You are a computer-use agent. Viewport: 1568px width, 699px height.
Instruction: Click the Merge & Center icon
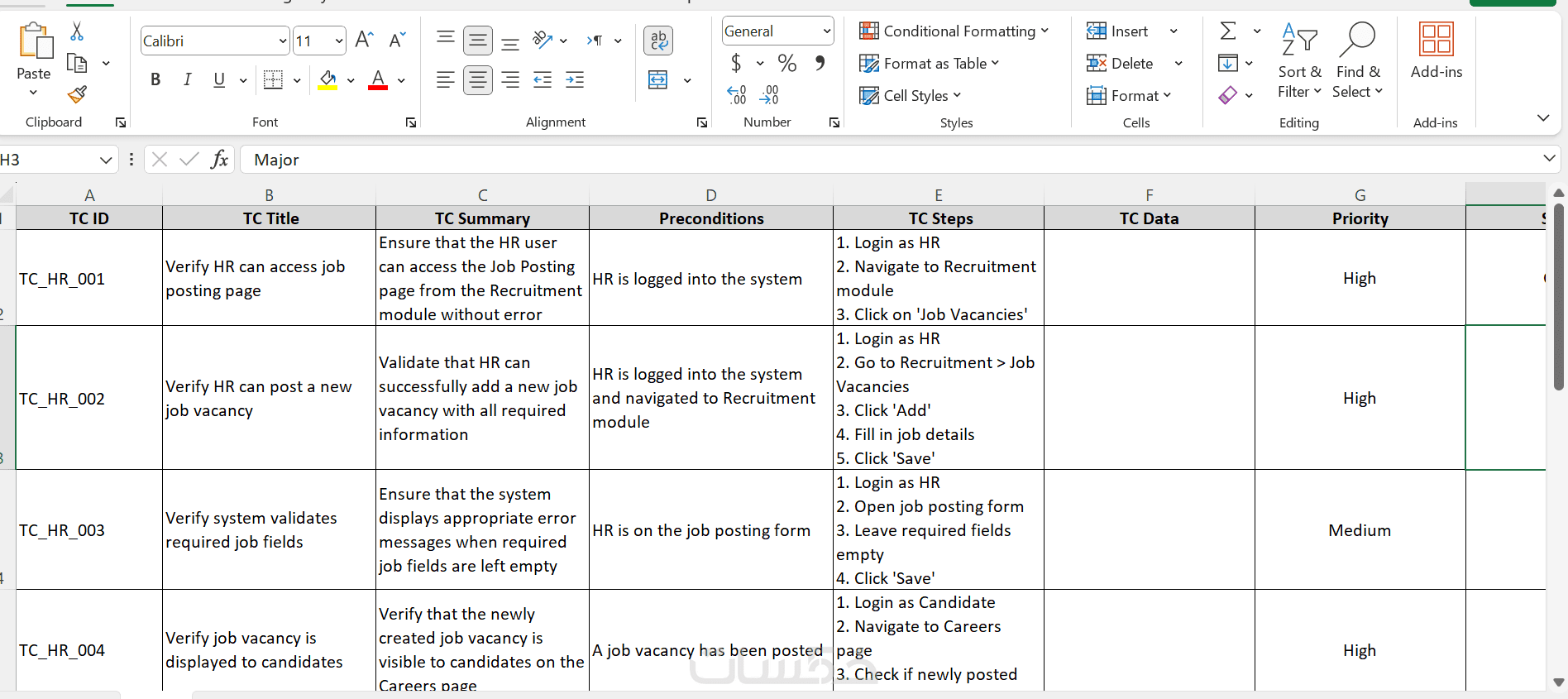pos(658,79)
